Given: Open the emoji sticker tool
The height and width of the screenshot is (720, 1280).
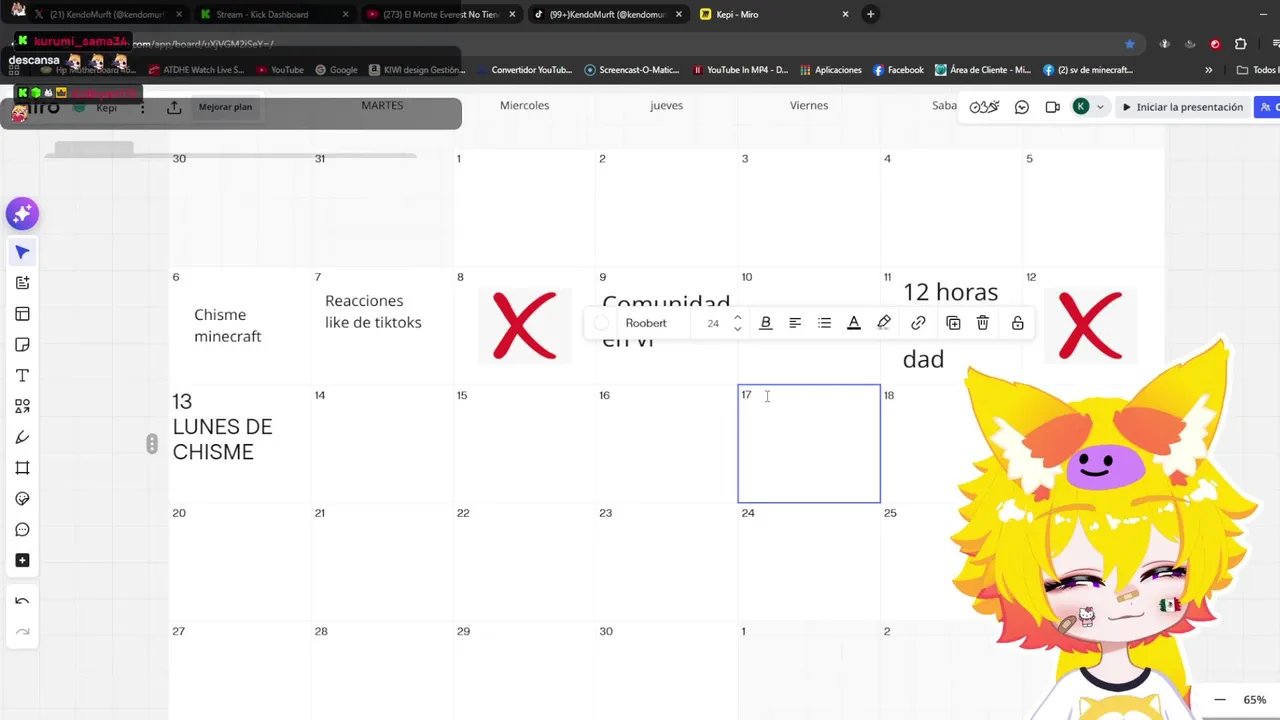Looking at the screenshot, I should pos(22,499).
